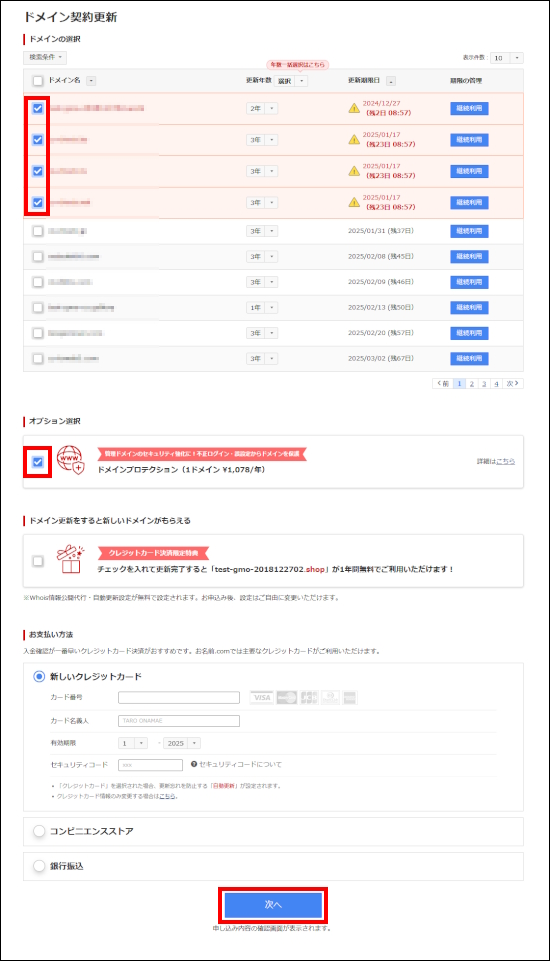The image size is (550, 961).
Task: Select 新しいクレジットカード payment
Action: click(x=39, y=677)
